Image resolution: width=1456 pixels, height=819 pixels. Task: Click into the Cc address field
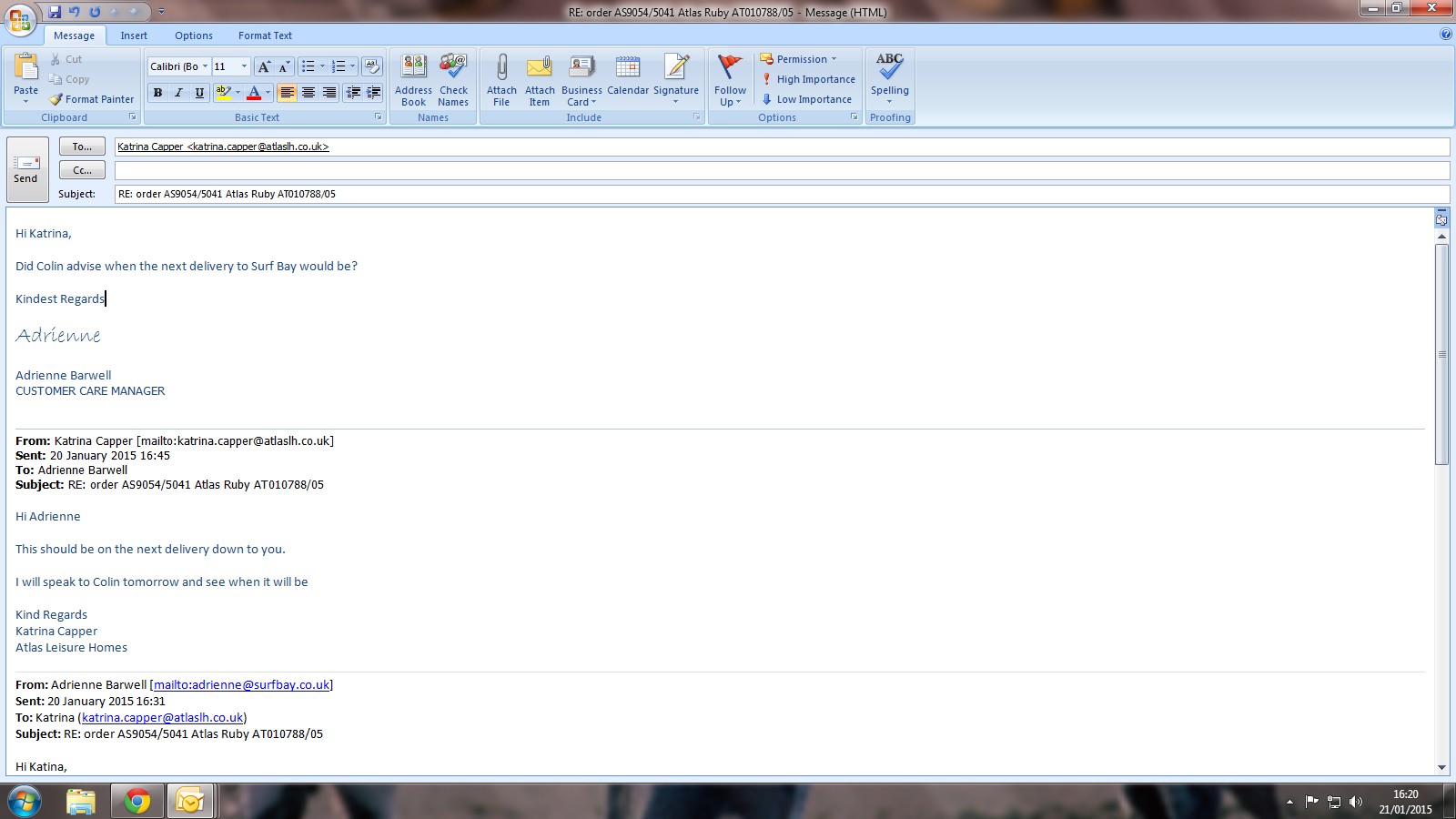coord(781,170)
